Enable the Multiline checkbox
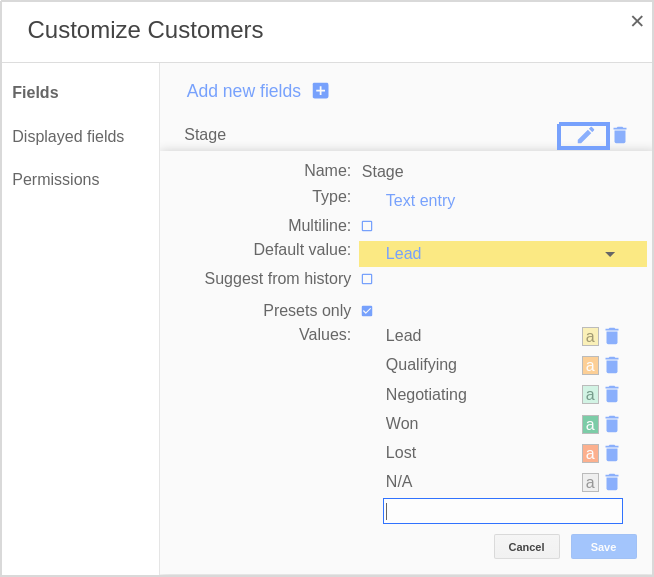654x577 pixels. [367, 226]
